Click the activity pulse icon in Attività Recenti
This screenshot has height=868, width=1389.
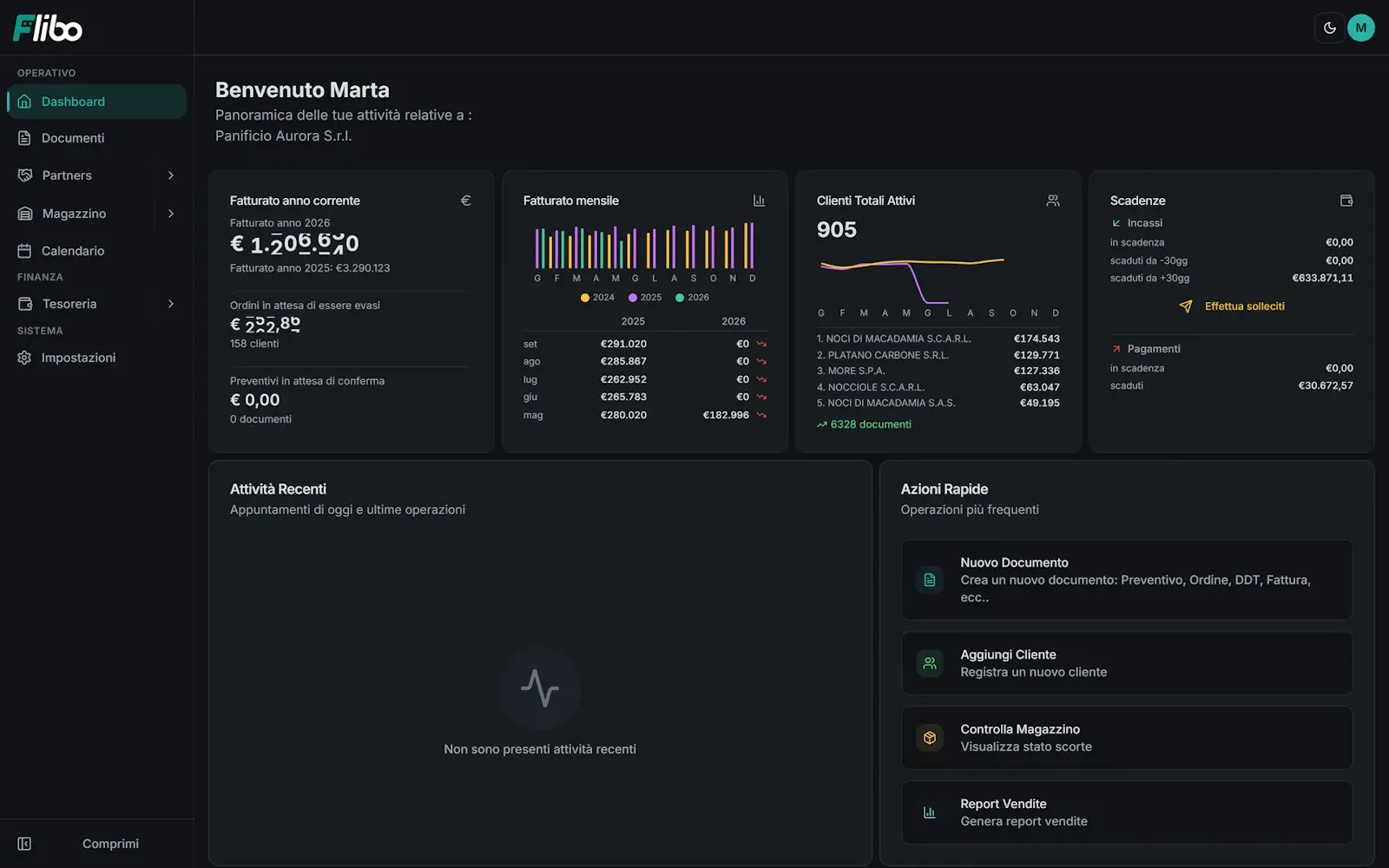(540, 688)
